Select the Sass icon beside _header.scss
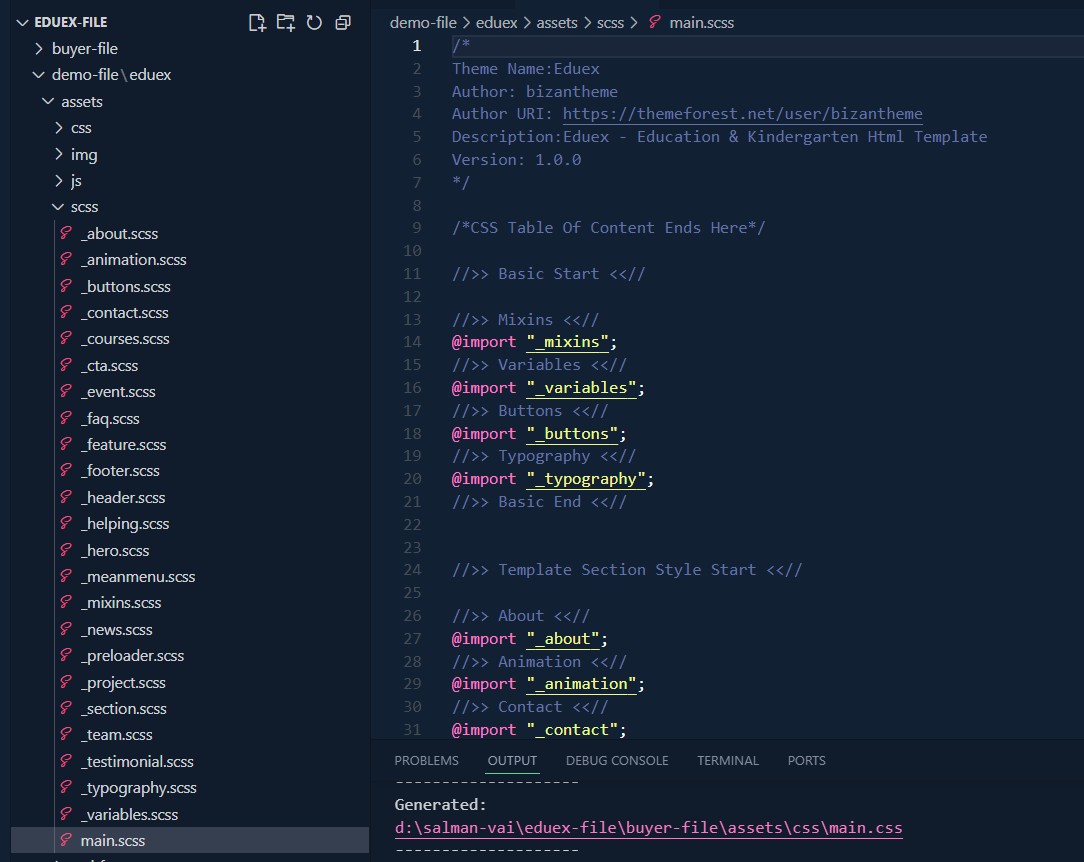Screen dimensions: 1084x862 click(x=66, y=497)
